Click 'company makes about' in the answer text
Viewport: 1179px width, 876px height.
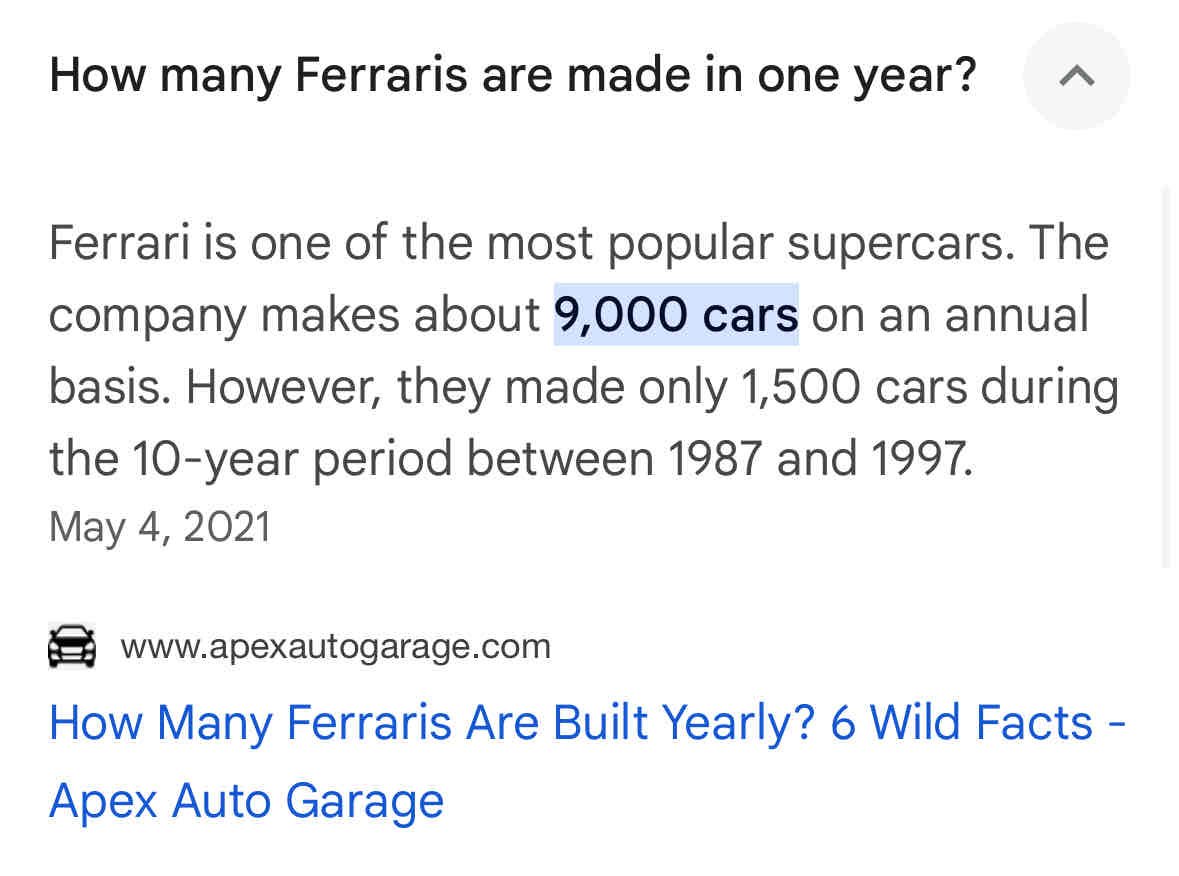coord(294,315)
